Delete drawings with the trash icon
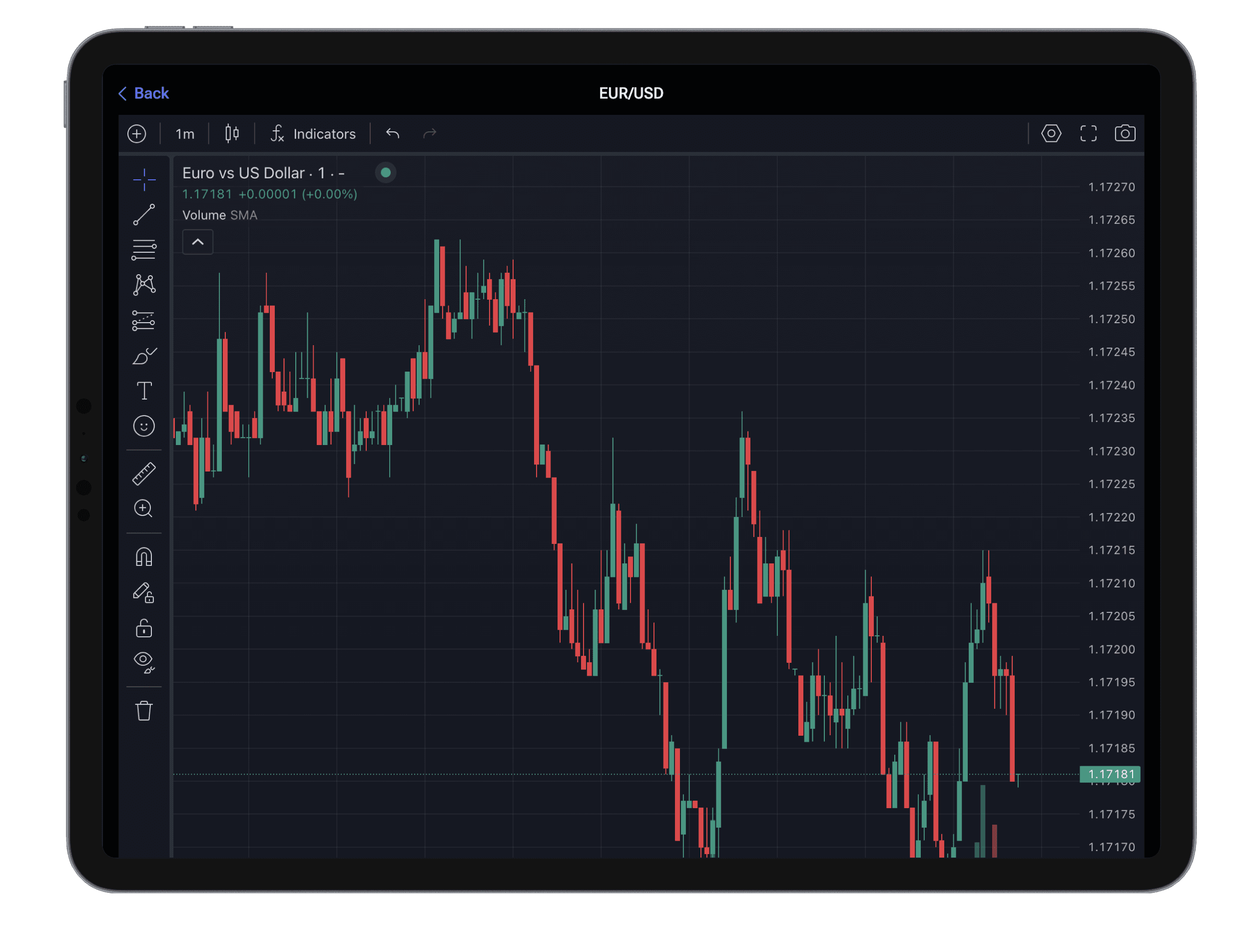Viewport: 1249px width, 952px height. 144,711
